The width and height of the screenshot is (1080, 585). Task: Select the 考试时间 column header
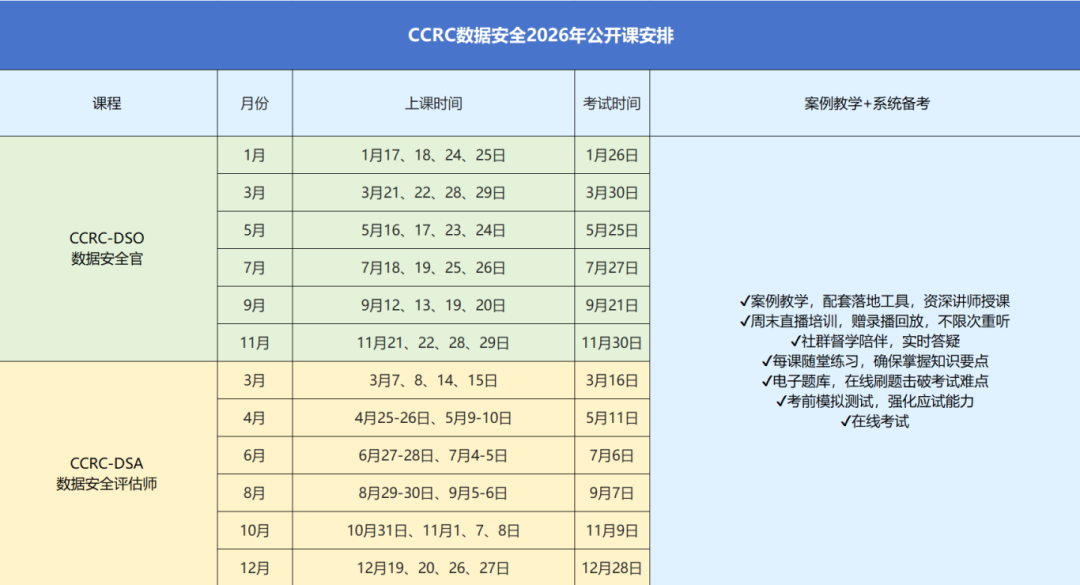point(612,103)
